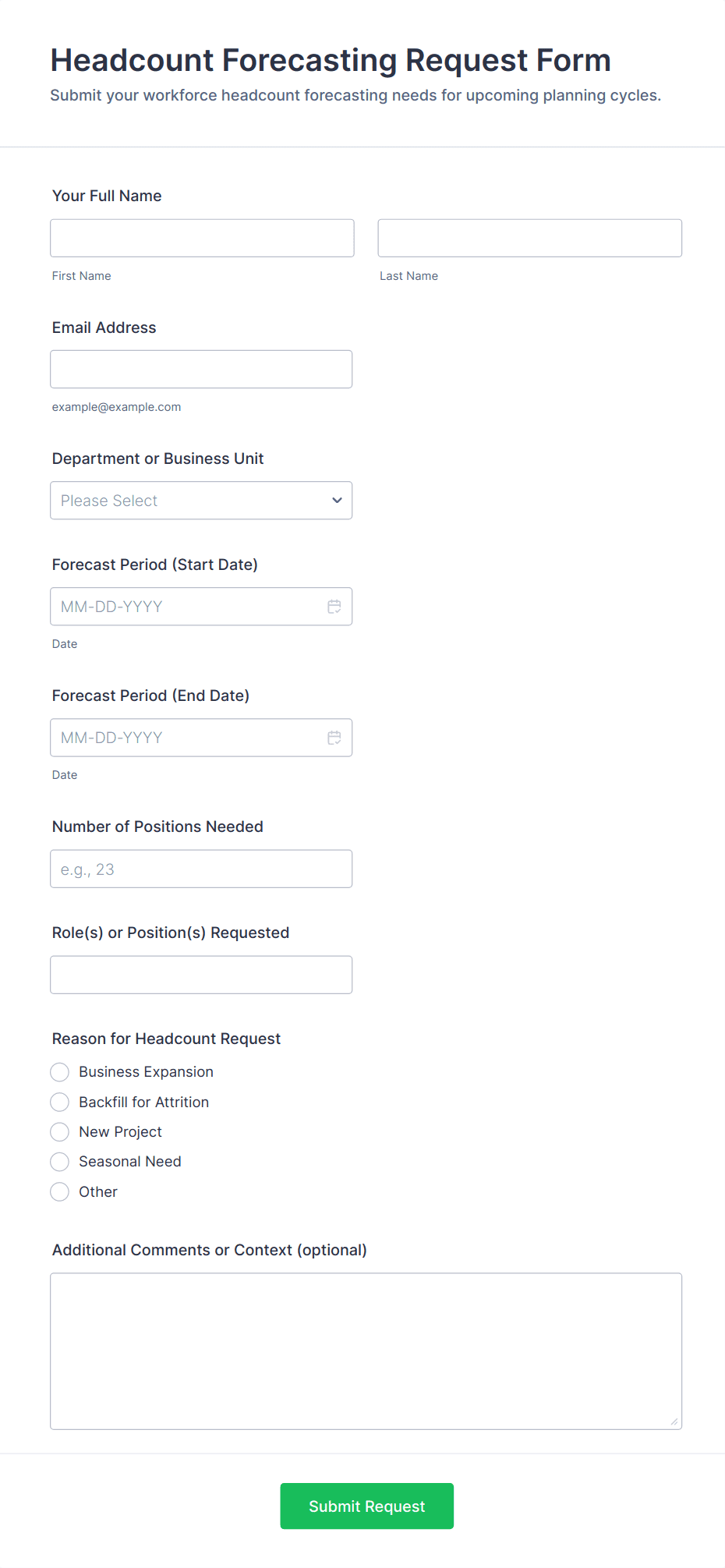This screenshot has height=1568, width=725.
Task: Click inside the Additional Comments textarea
Action: (x=366, y=1350)
